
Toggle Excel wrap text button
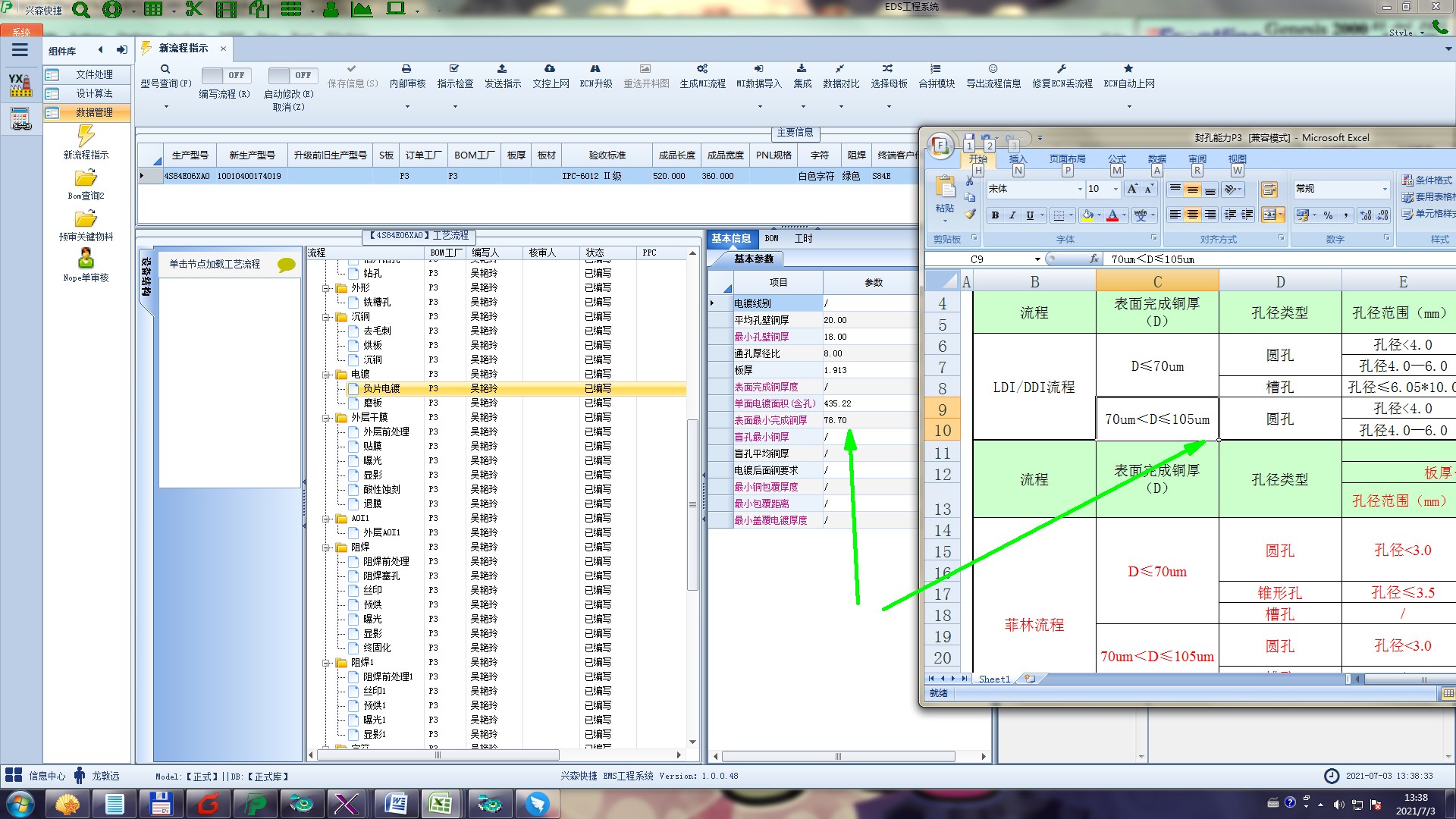tap(1269, 190)
